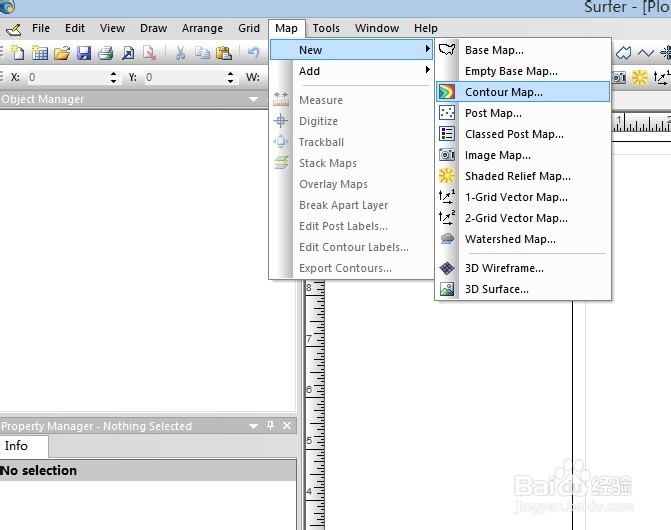Click Break Apart Layer menu item
The image size is (671, 530).
tap(351, 205)
